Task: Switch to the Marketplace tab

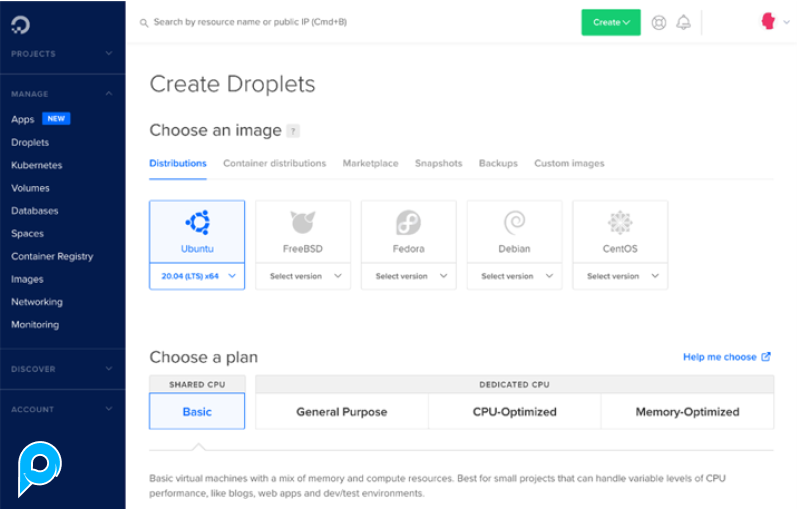Action: pyautogui.click(x=370, y=163)
